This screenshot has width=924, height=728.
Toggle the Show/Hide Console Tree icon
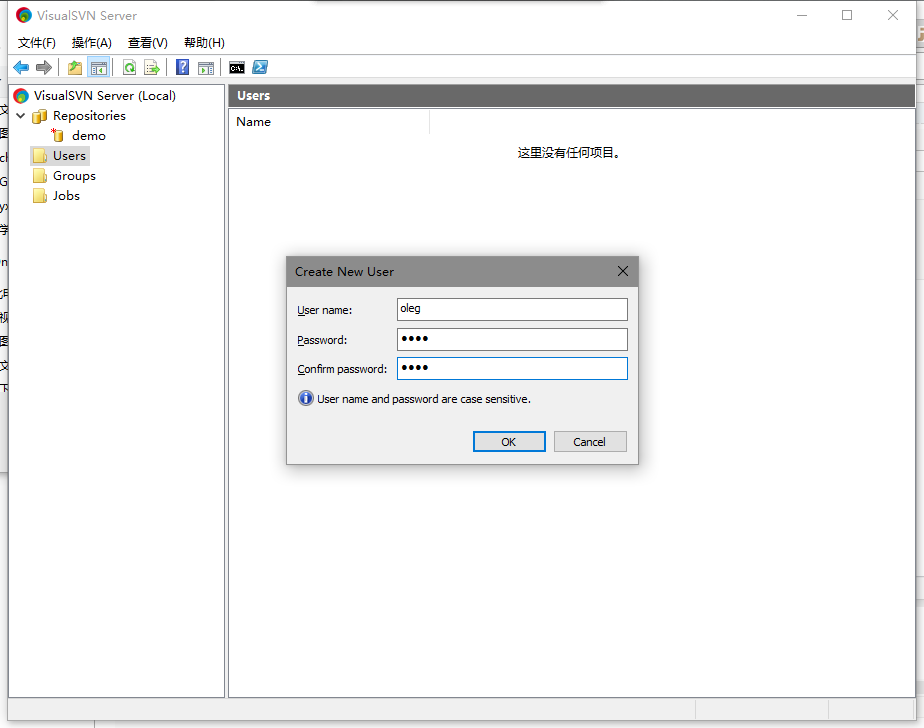[x=98, y=68]
